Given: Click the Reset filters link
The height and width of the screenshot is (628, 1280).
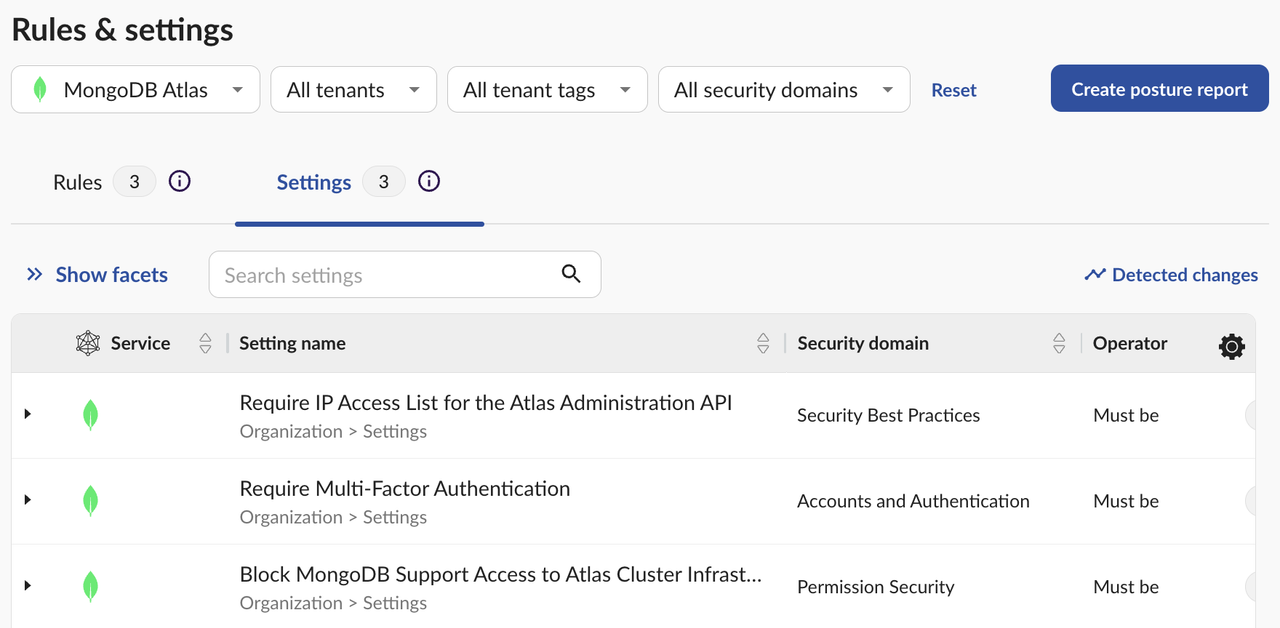Looking at the screenshot, I should click(953, 90).
